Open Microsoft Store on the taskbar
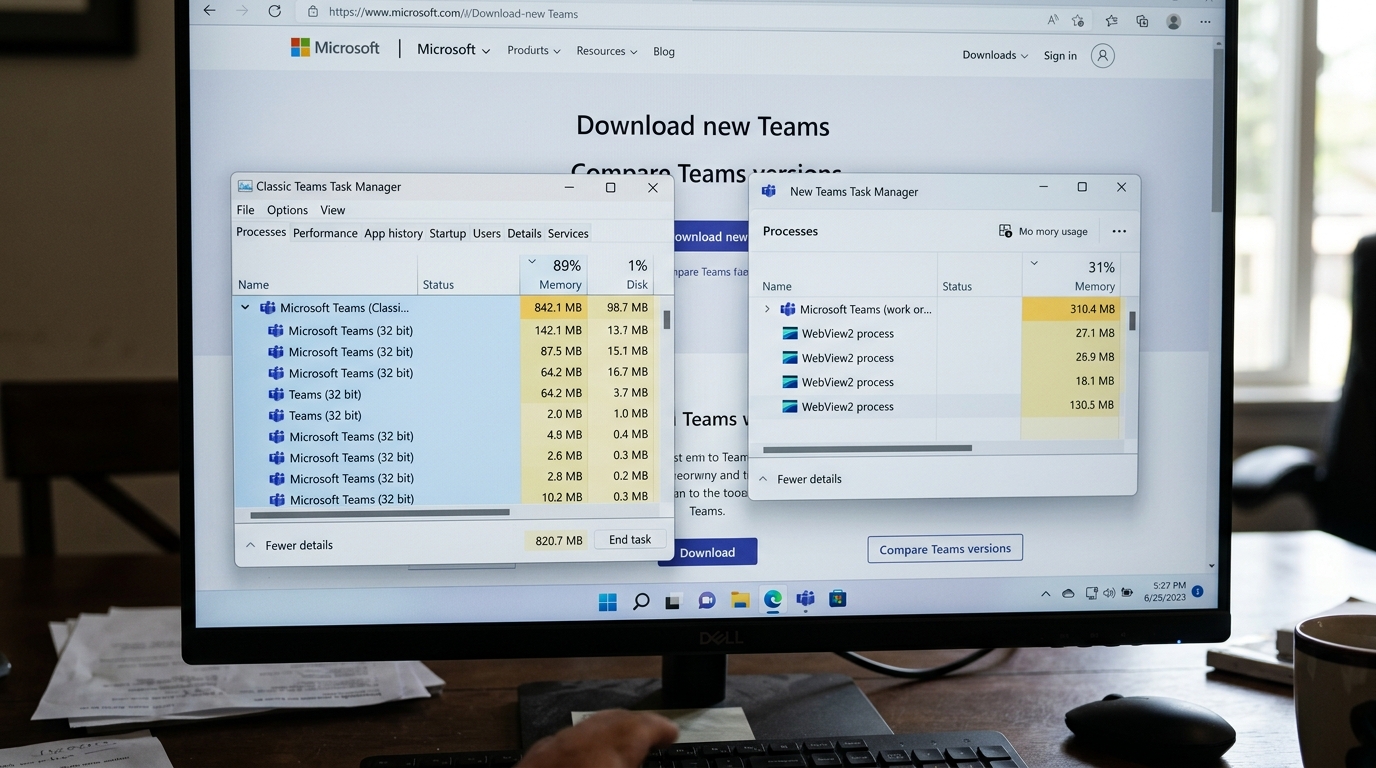This screenshot has width=1376, height=768. click(838, 599)
